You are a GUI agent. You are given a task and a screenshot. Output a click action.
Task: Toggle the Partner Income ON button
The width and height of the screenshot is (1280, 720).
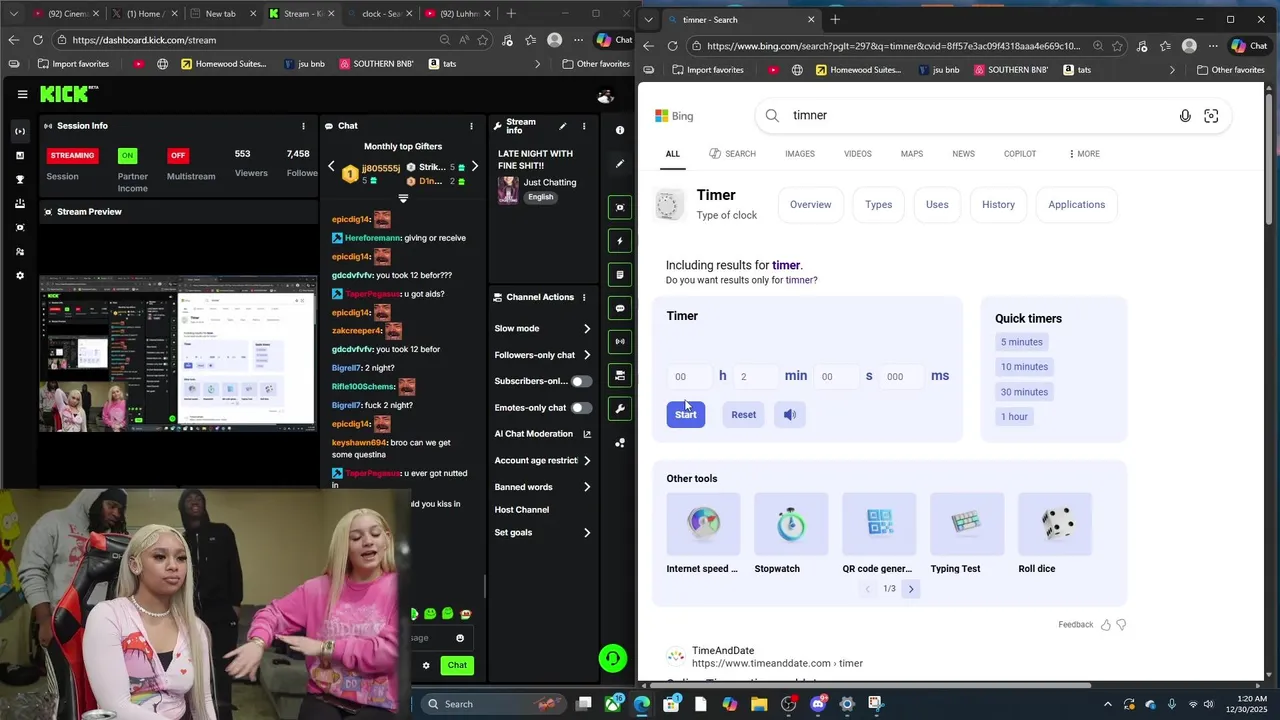point(127,155)
